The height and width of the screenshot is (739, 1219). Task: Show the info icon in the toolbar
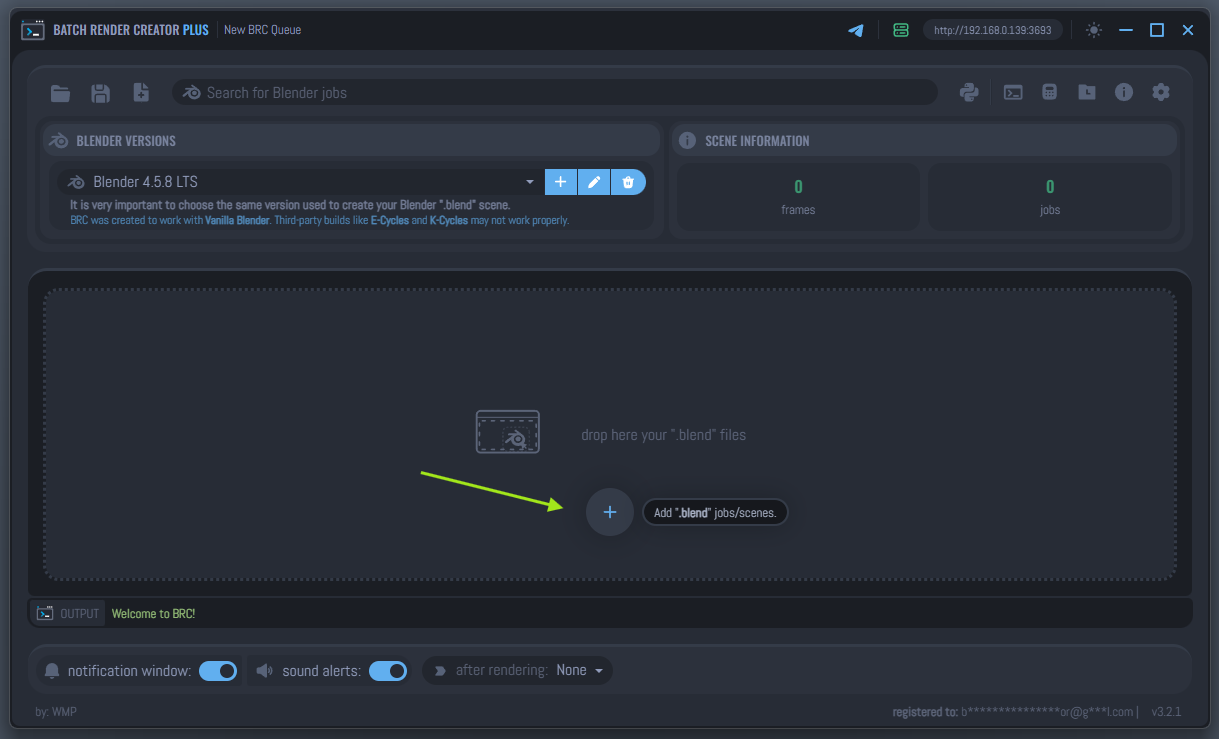(1124, 92)
